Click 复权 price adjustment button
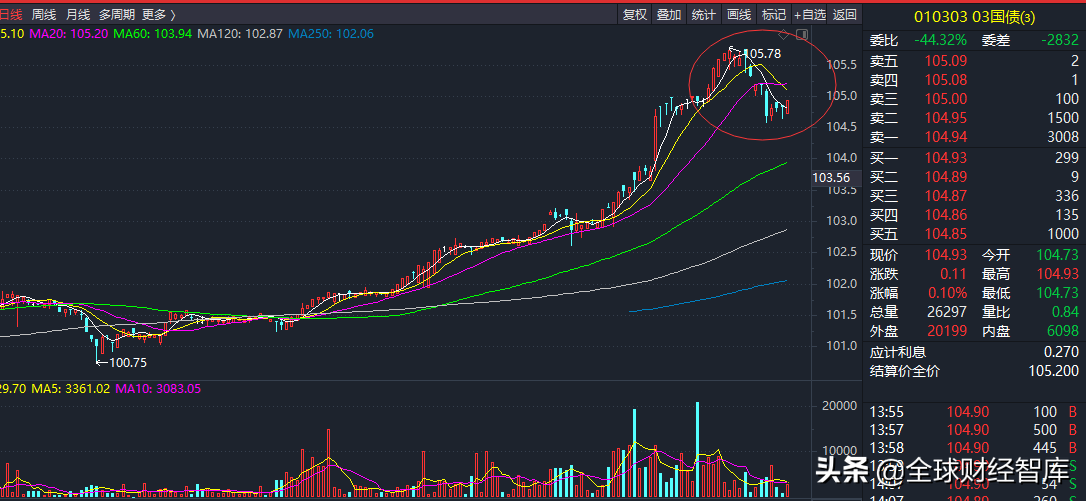 point(634,14)
